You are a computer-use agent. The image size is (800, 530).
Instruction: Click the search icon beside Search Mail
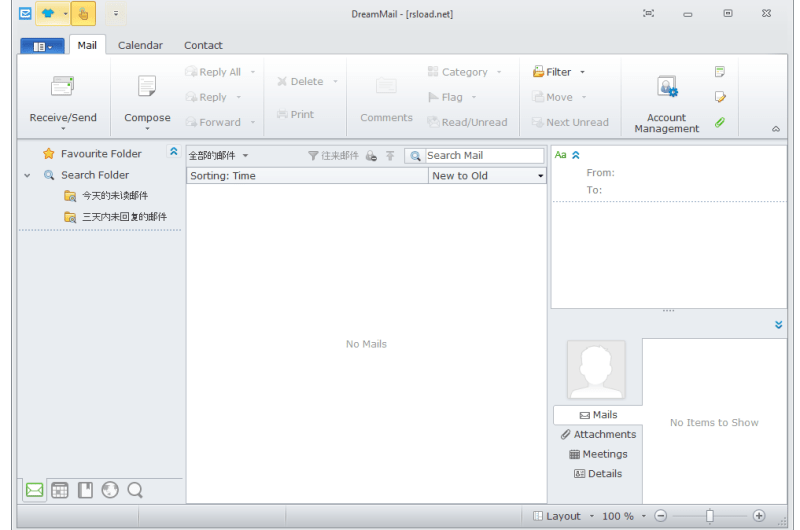(x=415, y=156)
